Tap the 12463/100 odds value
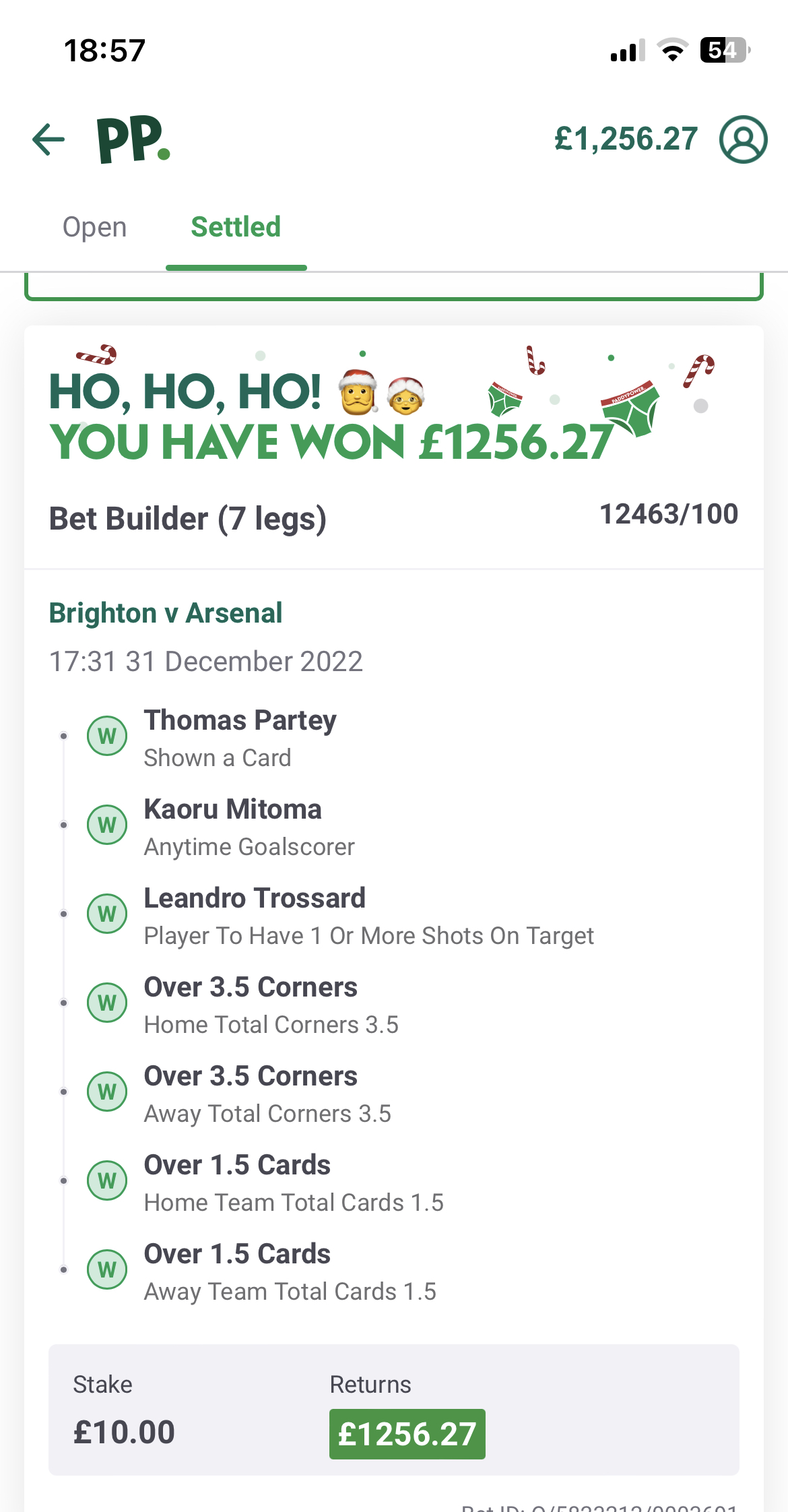This screenshot has width=788, height=1512. (x=669, y=514)
